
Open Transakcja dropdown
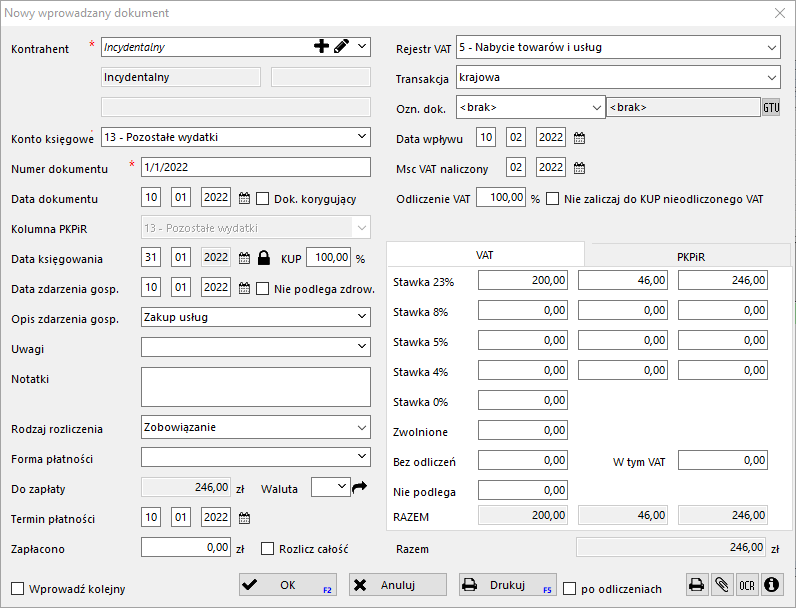[x=772, y=78]
